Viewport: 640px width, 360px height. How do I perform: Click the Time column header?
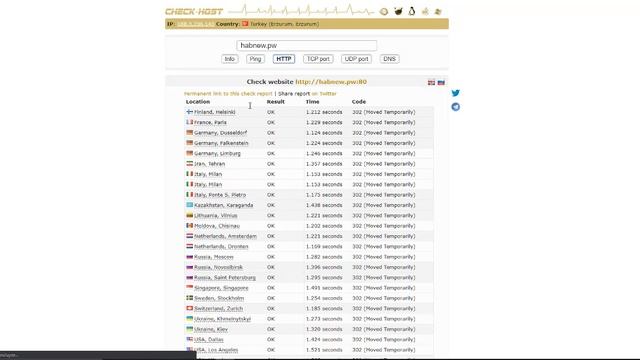[x=313, y=102]
